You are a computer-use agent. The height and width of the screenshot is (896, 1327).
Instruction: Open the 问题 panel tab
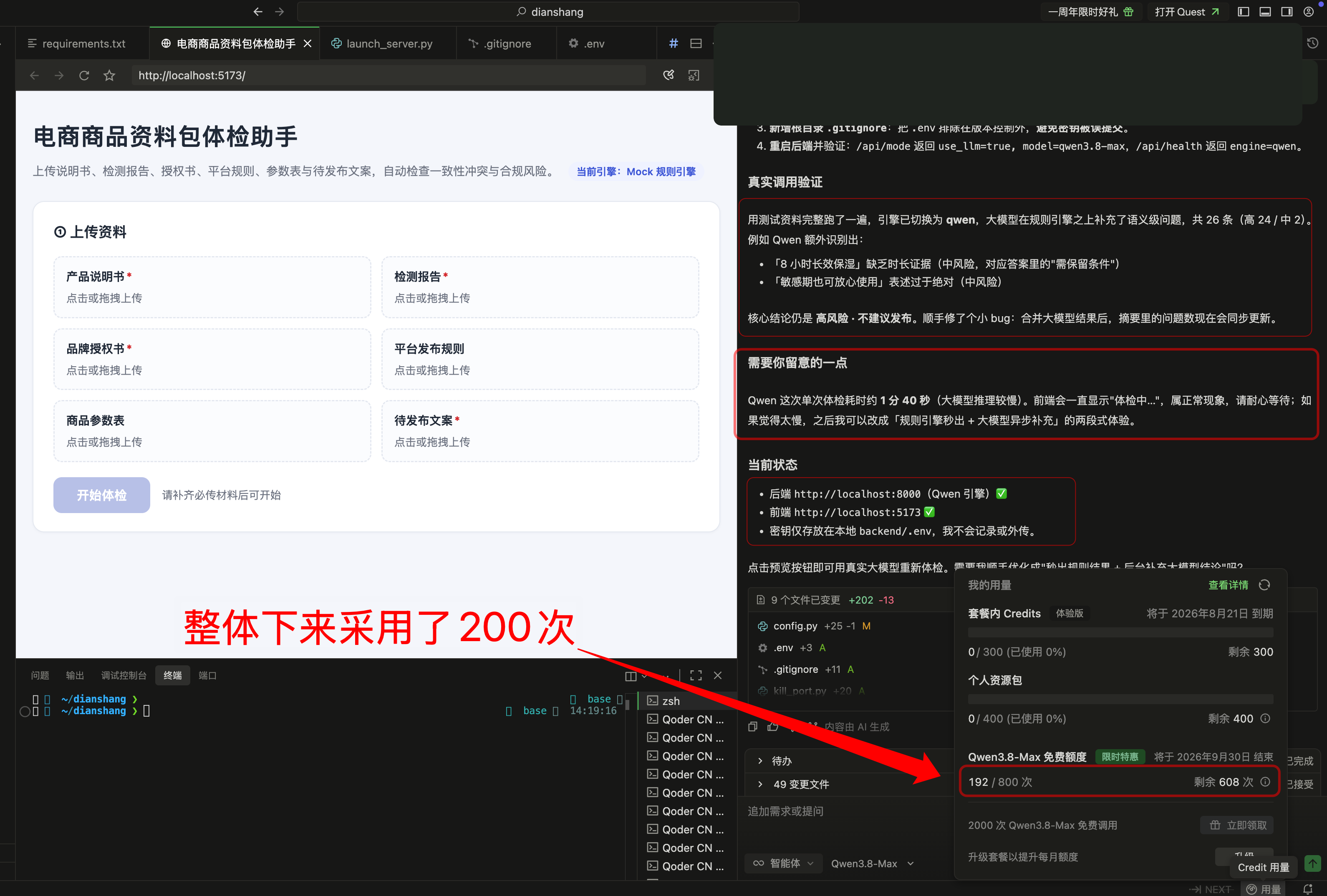click(40, 675)
